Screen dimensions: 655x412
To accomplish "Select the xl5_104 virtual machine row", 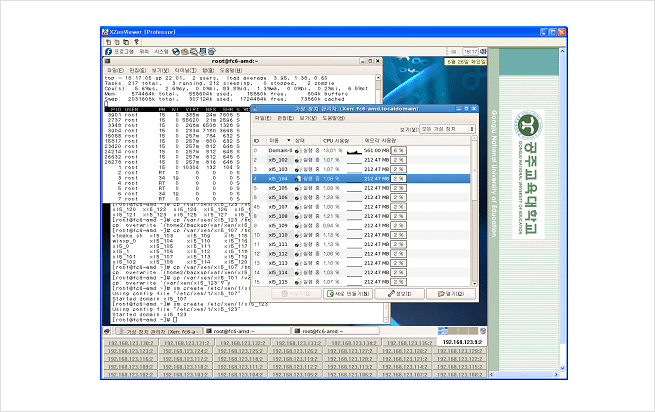I will coord(361,178).
